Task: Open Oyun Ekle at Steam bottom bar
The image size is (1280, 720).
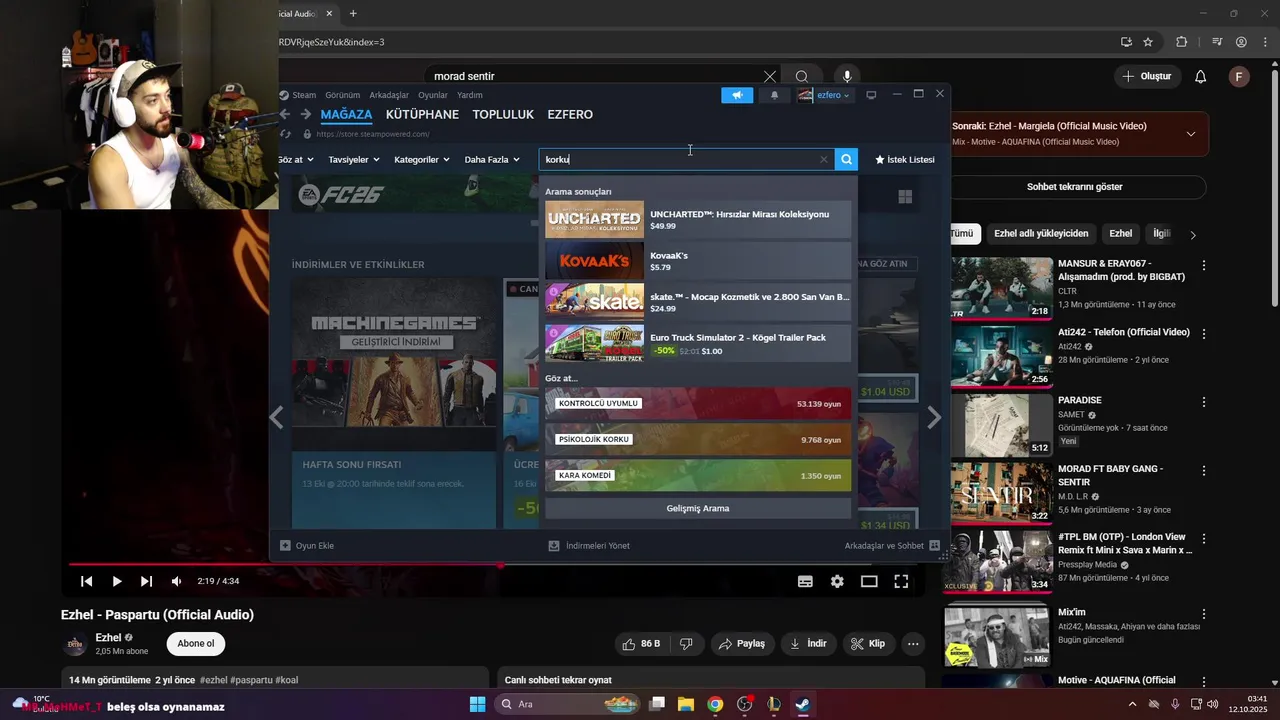Action: (307, 546)
